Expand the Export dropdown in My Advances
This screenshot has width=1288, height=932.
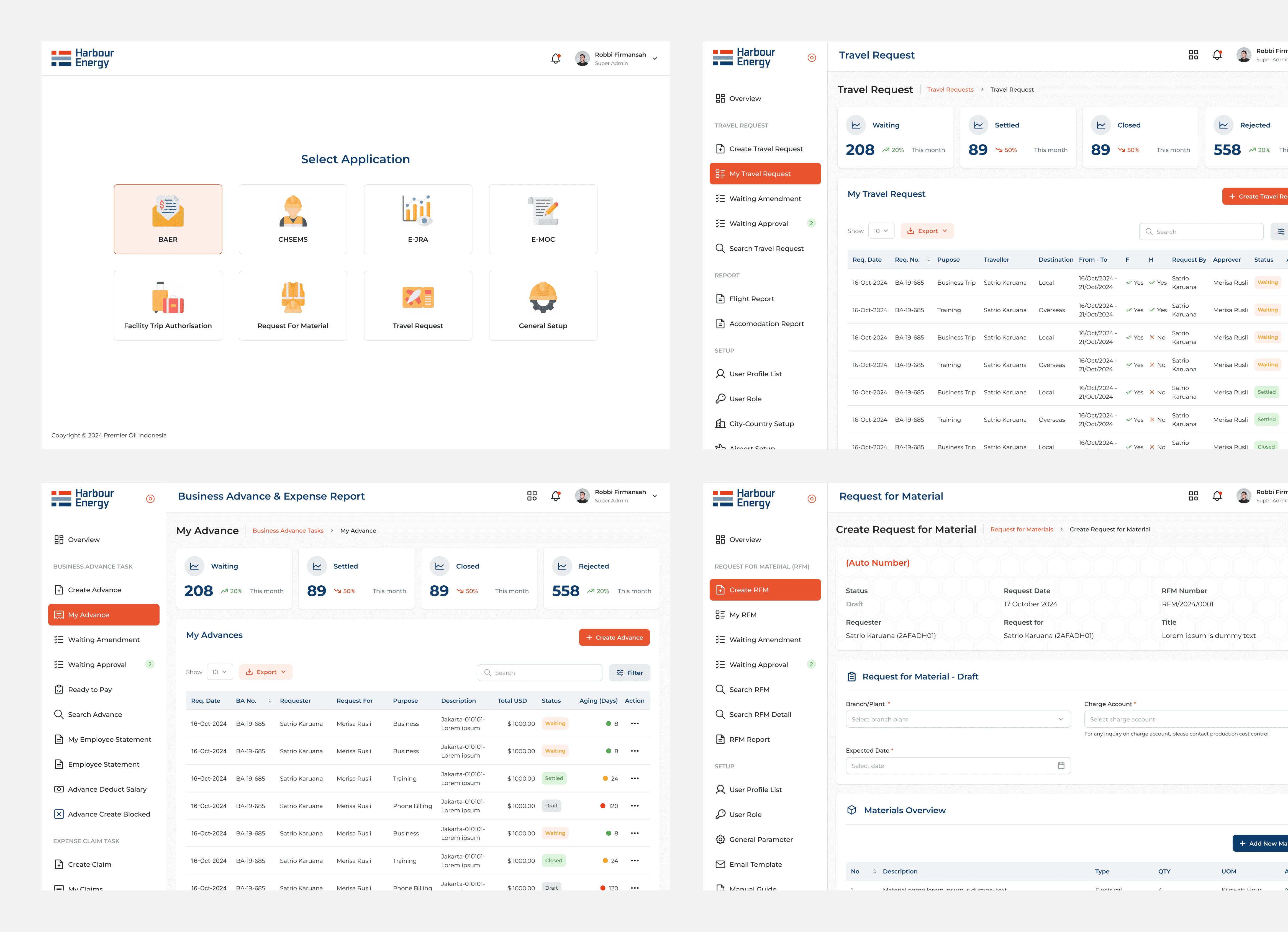(266, 672)
